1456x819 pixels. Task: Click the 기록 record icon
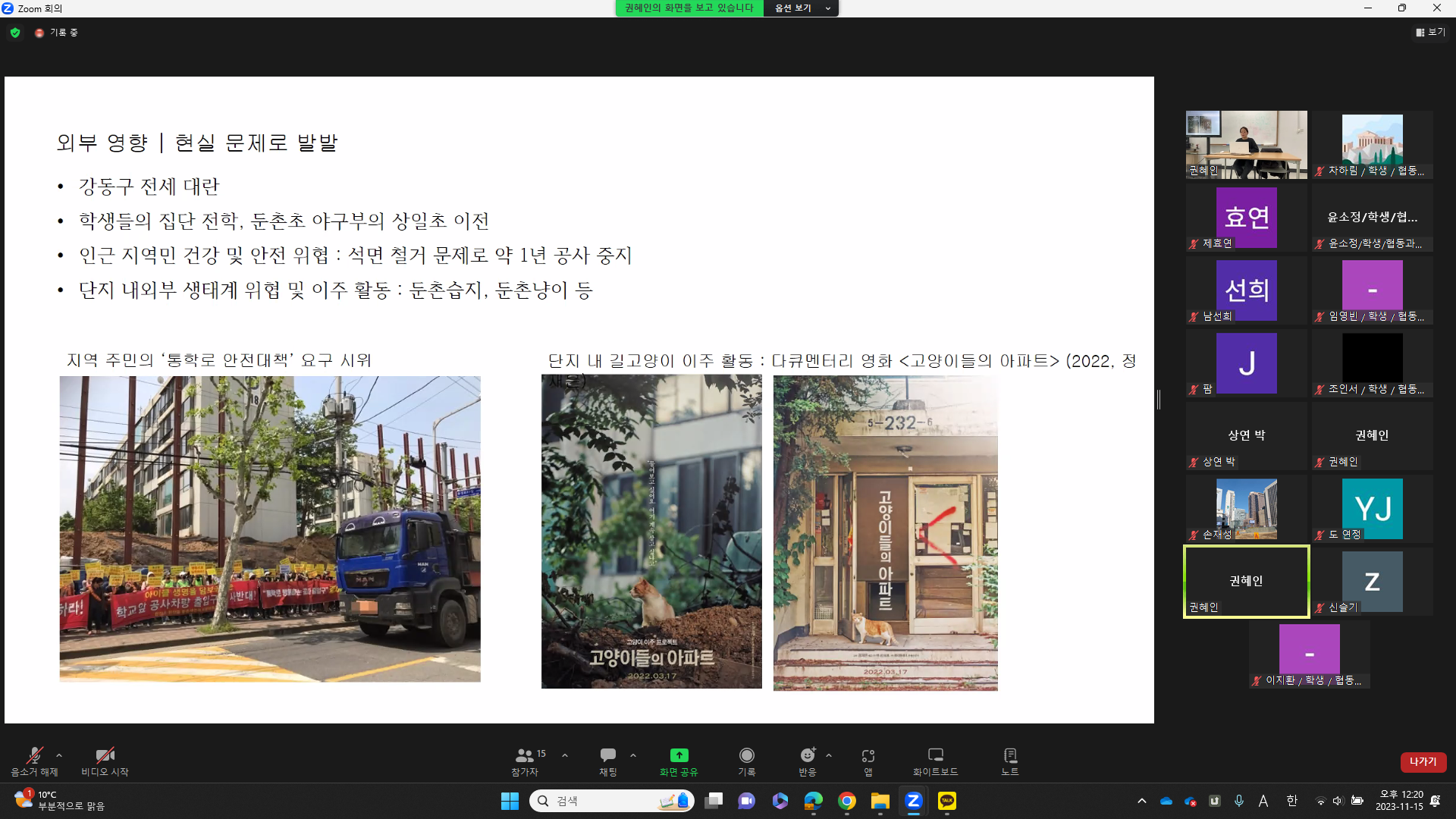(747, 755)
